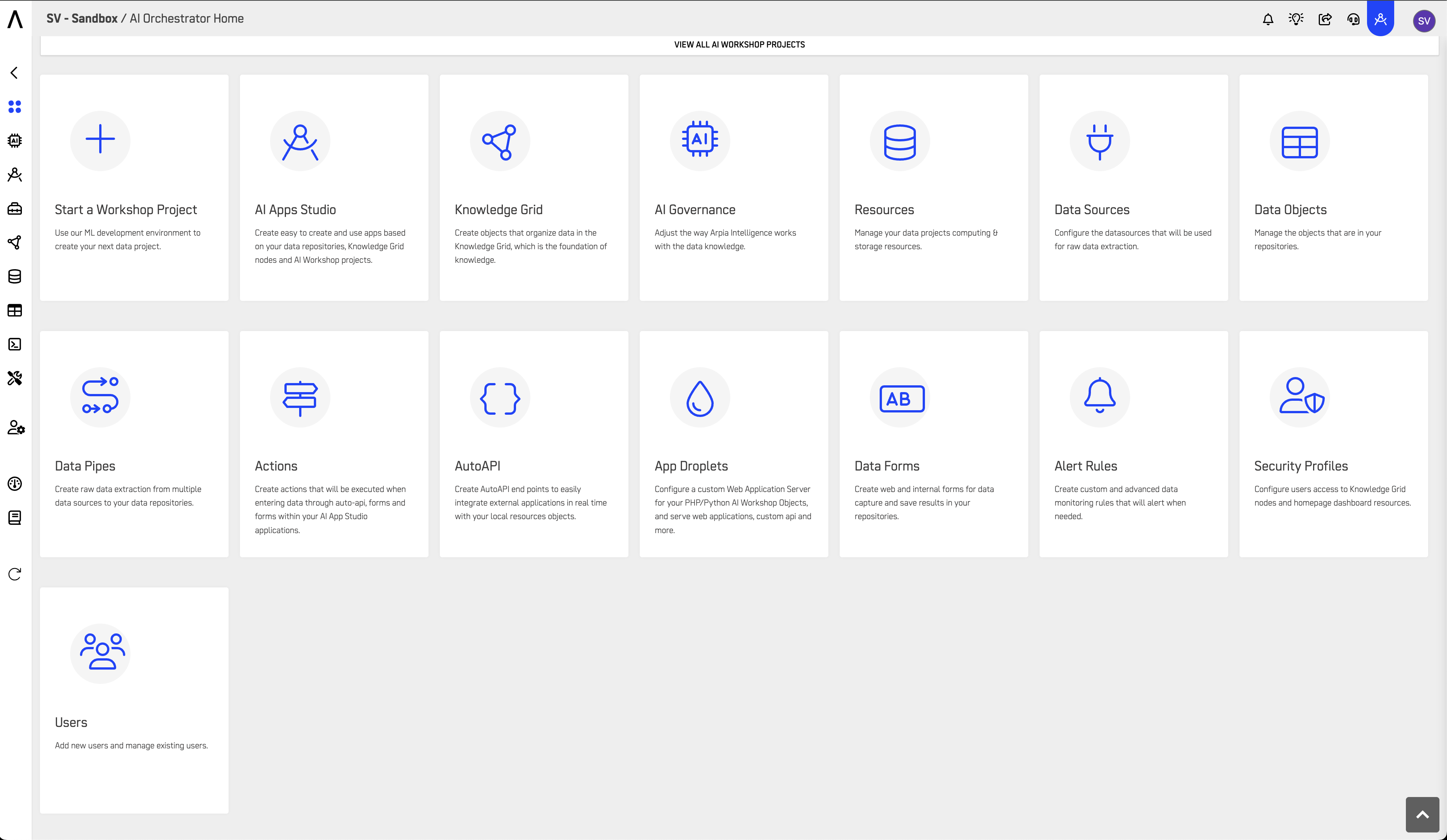1447x840 pixels.
Task: Open the gauge dashboard icon in sidebar
Action: point(14,484)
